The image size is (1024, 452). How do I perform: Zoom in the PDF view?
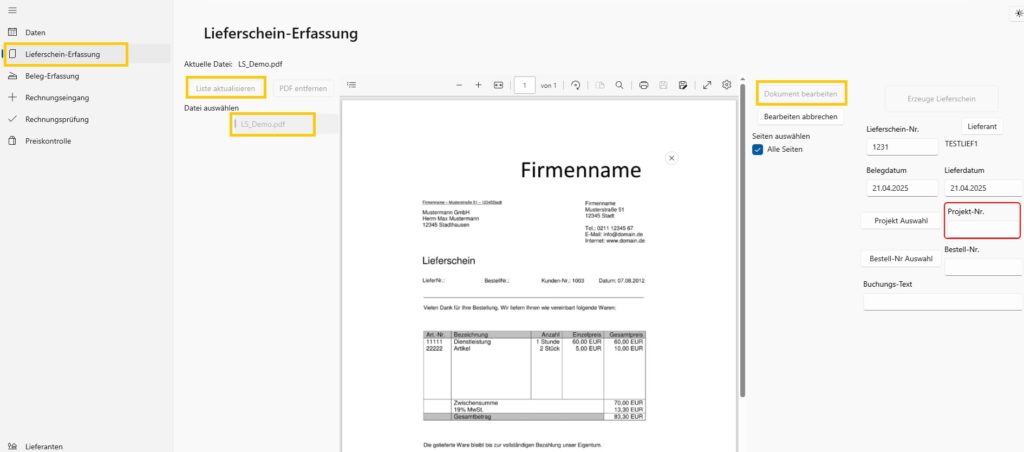point(478,85)
